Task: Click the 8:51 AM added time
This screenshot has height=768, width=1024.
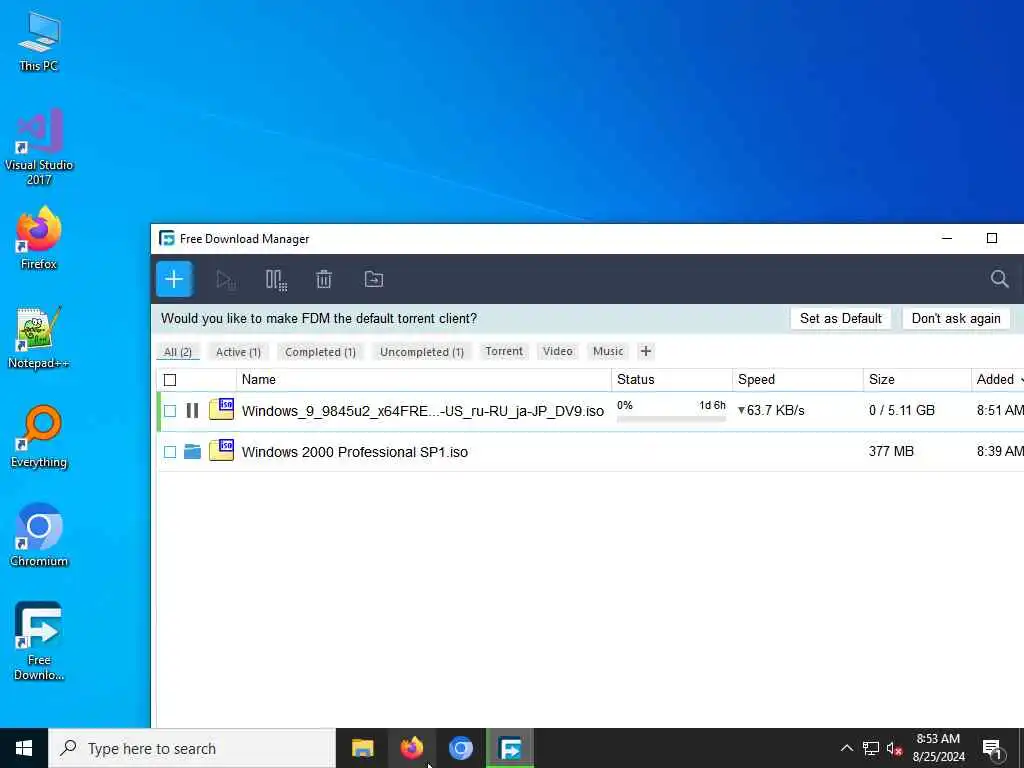Action: pyautogui.click(x=1000, y=410)
